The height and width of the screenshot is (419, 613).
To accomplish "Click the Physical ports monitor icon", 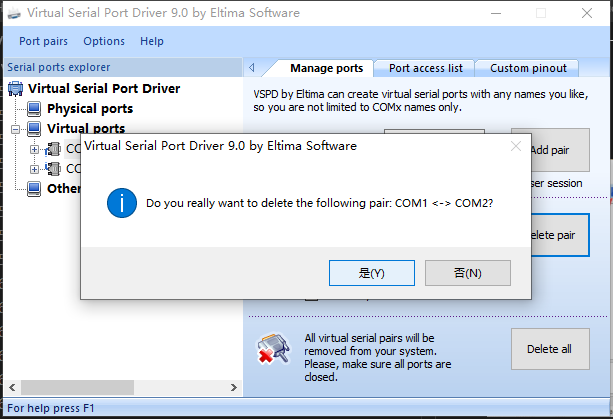I will [x=34, y=108].
